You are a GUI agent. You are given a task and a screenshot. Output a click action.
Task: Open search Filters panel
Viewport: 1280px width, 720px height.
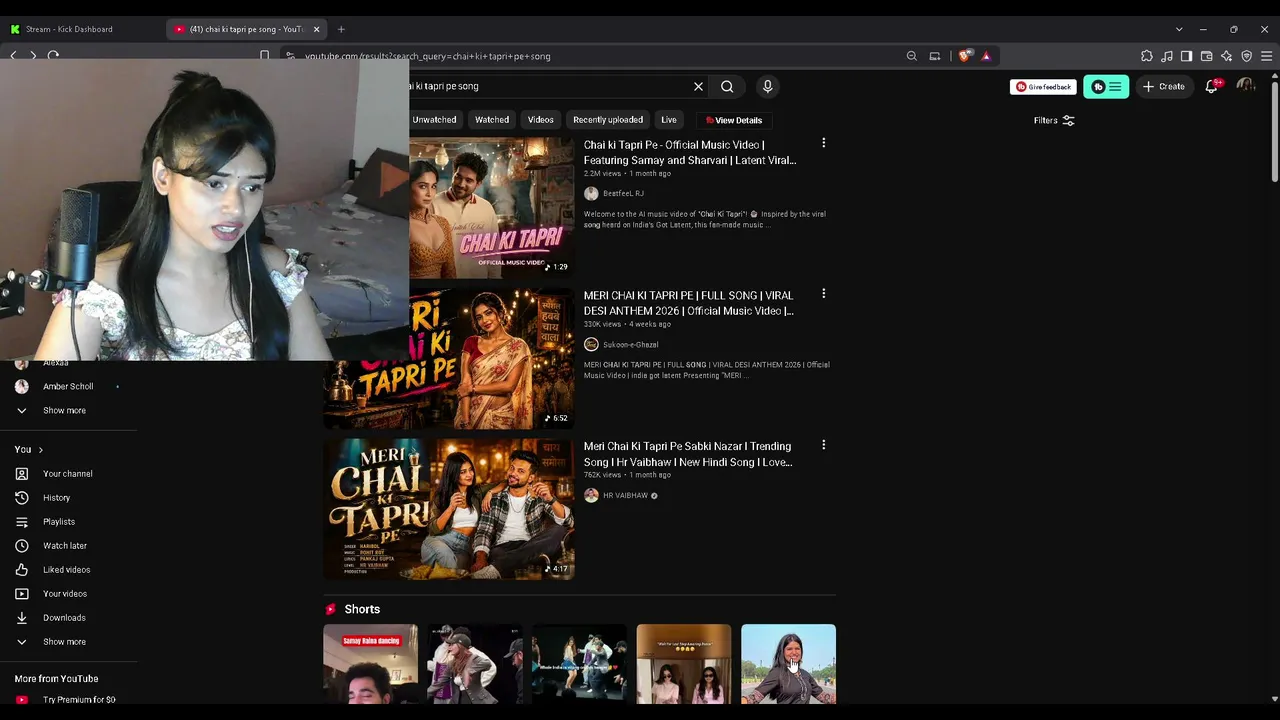1054,120
